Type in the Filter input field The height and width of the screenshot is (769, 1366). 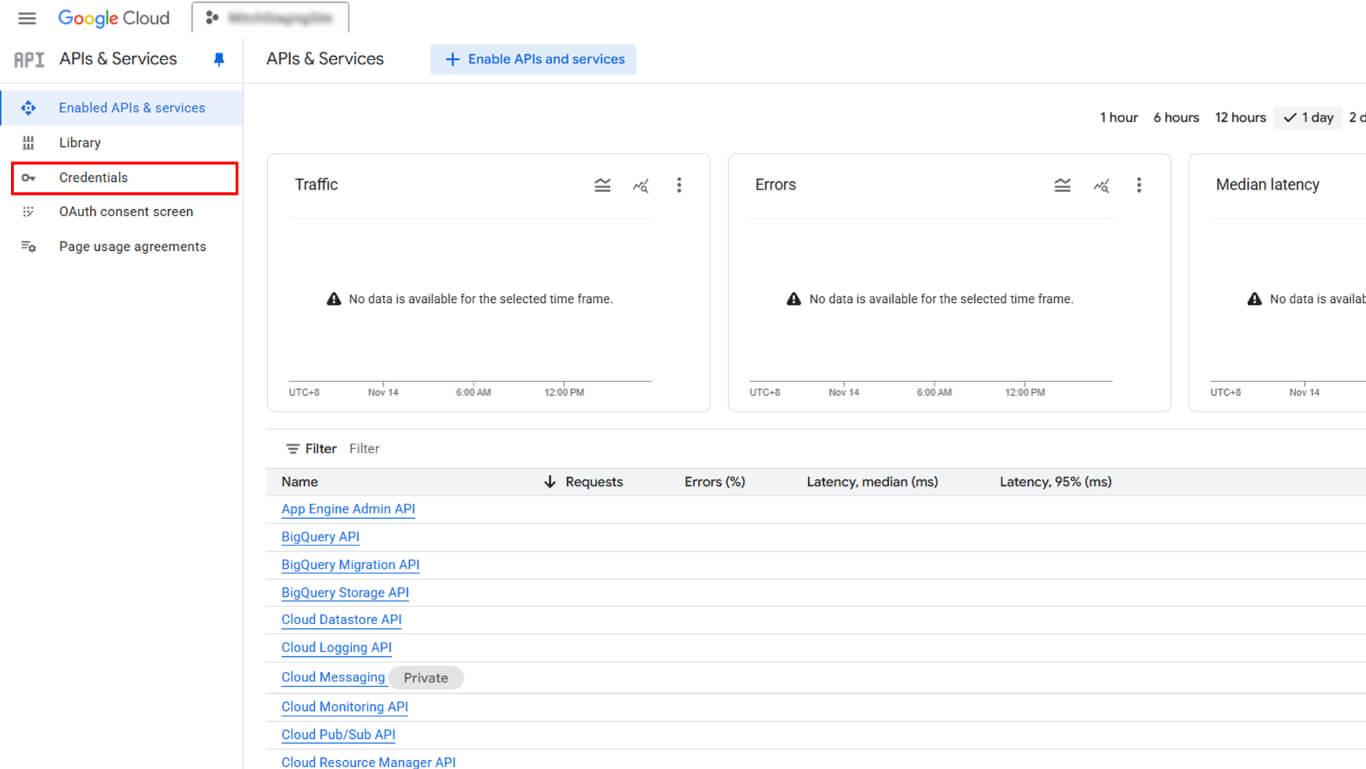coord(500,449)
